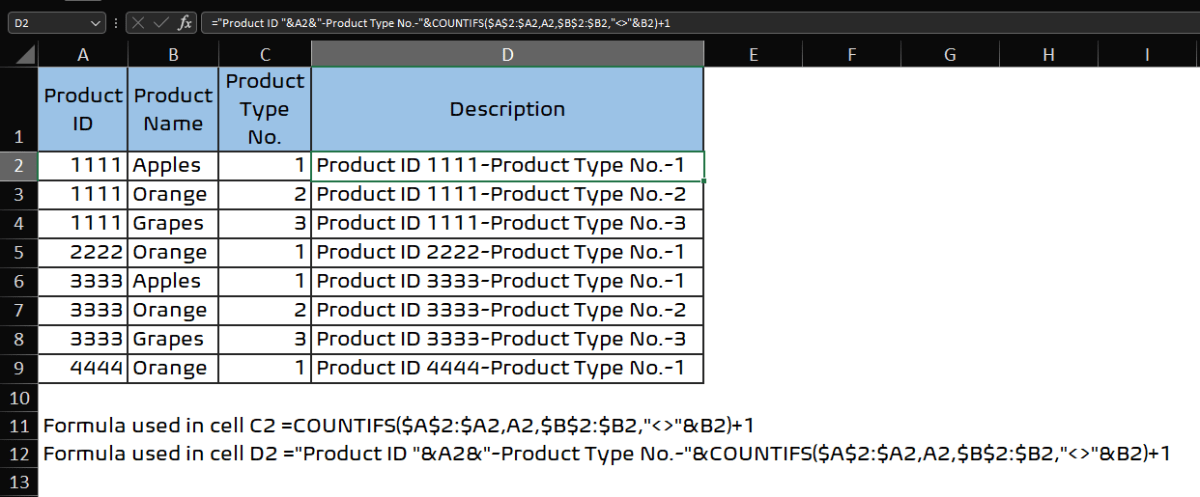
Task: Select cell D2 Product ID 1111-Product Type No.-1
Action: (508, 166)
